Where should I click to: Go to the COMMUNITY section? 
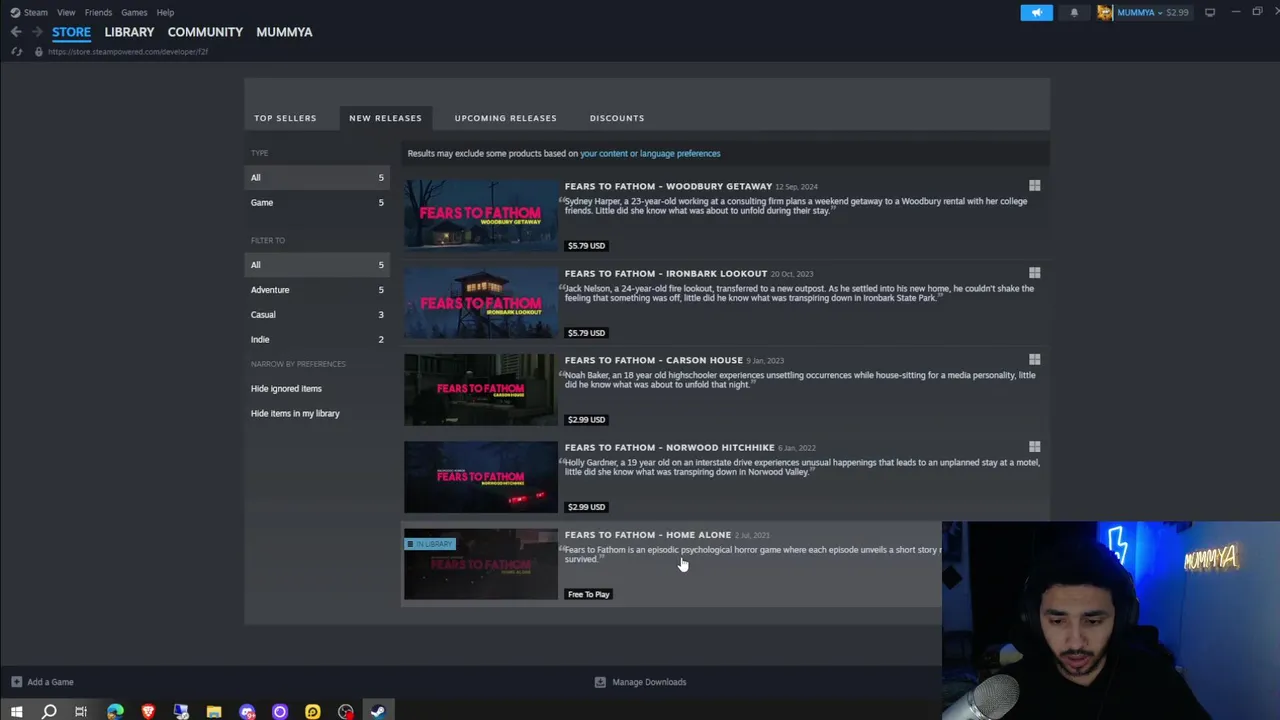click(205, 32)
